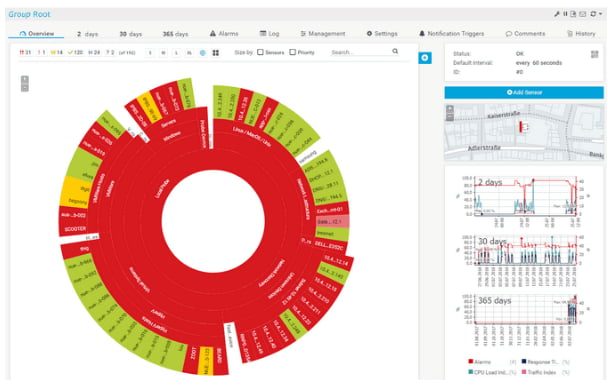Screen dimensions: 608x387
Task: Click the refresh icon in header
Action: point(593,14)
